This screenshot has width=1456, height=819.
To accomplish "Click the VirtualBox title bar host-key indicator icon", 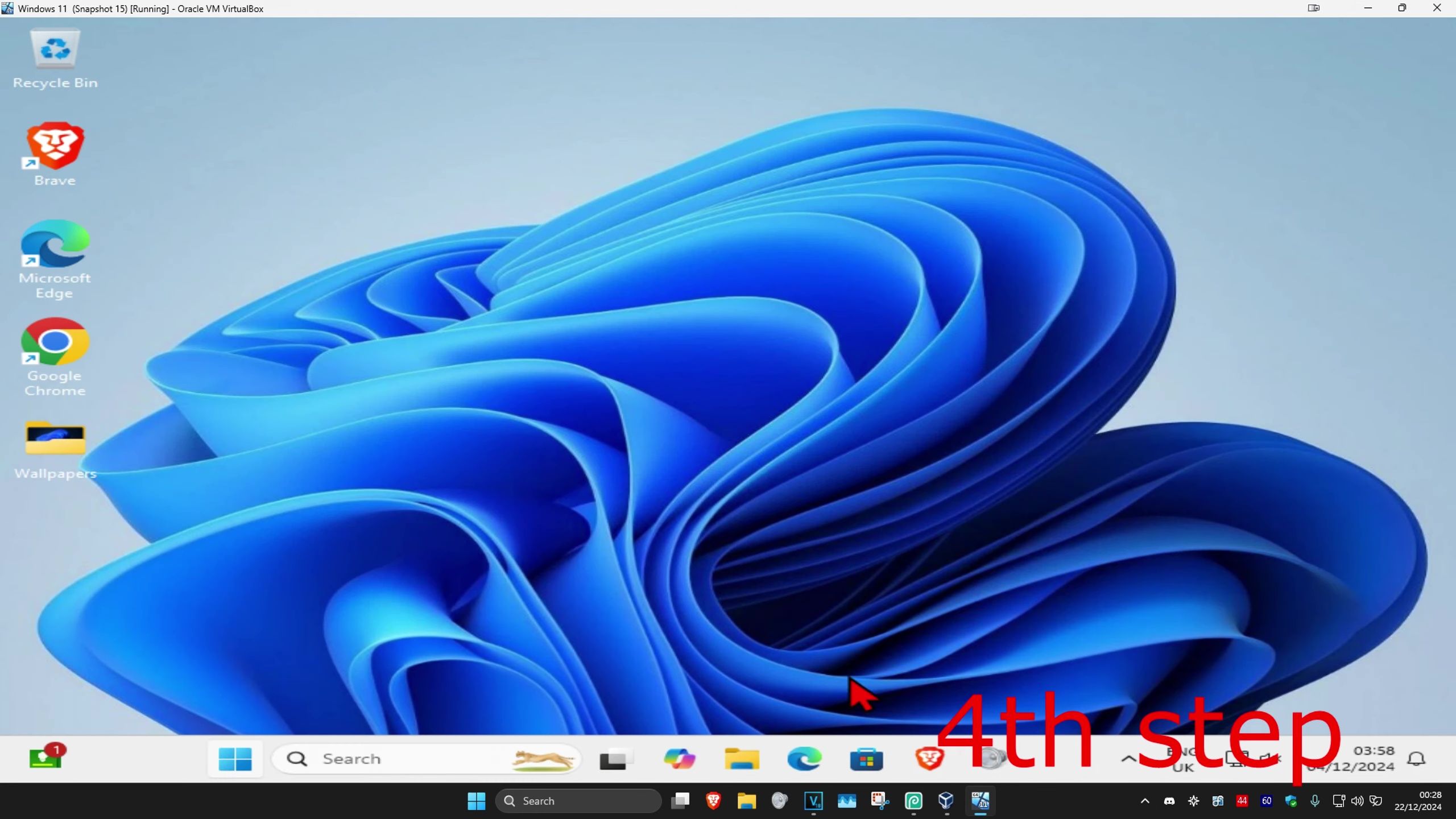I will point(1314,8).
